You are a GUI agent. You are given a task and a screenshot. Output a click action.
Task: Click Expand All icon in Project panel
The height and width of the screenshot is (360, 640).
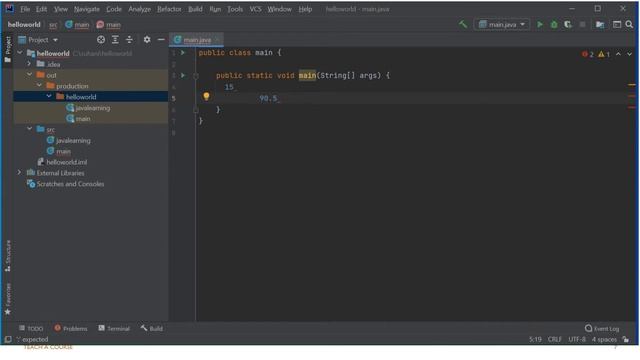[x=115, y=40]
